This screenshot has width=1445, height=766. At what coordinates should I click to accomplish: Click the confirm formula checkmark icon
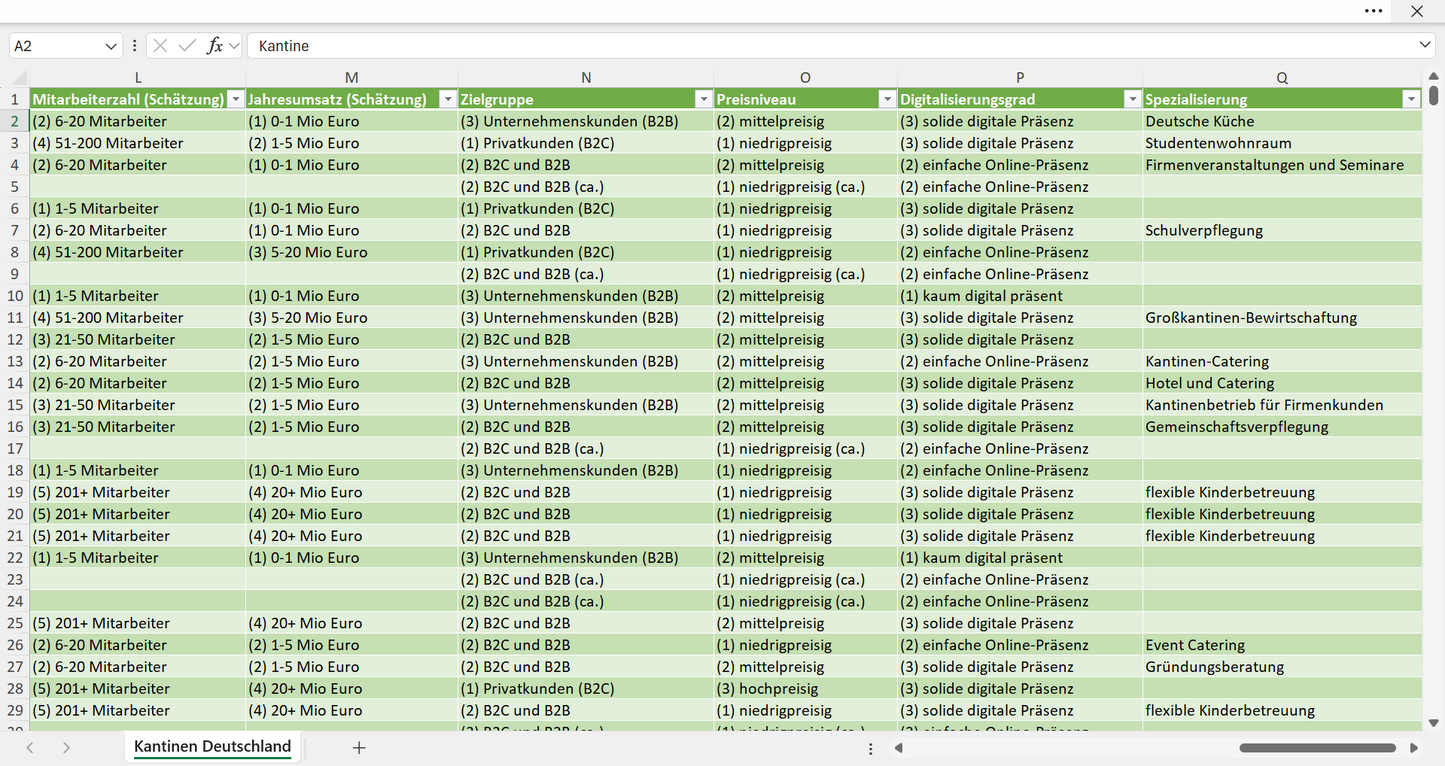click(x=187, y=46)
